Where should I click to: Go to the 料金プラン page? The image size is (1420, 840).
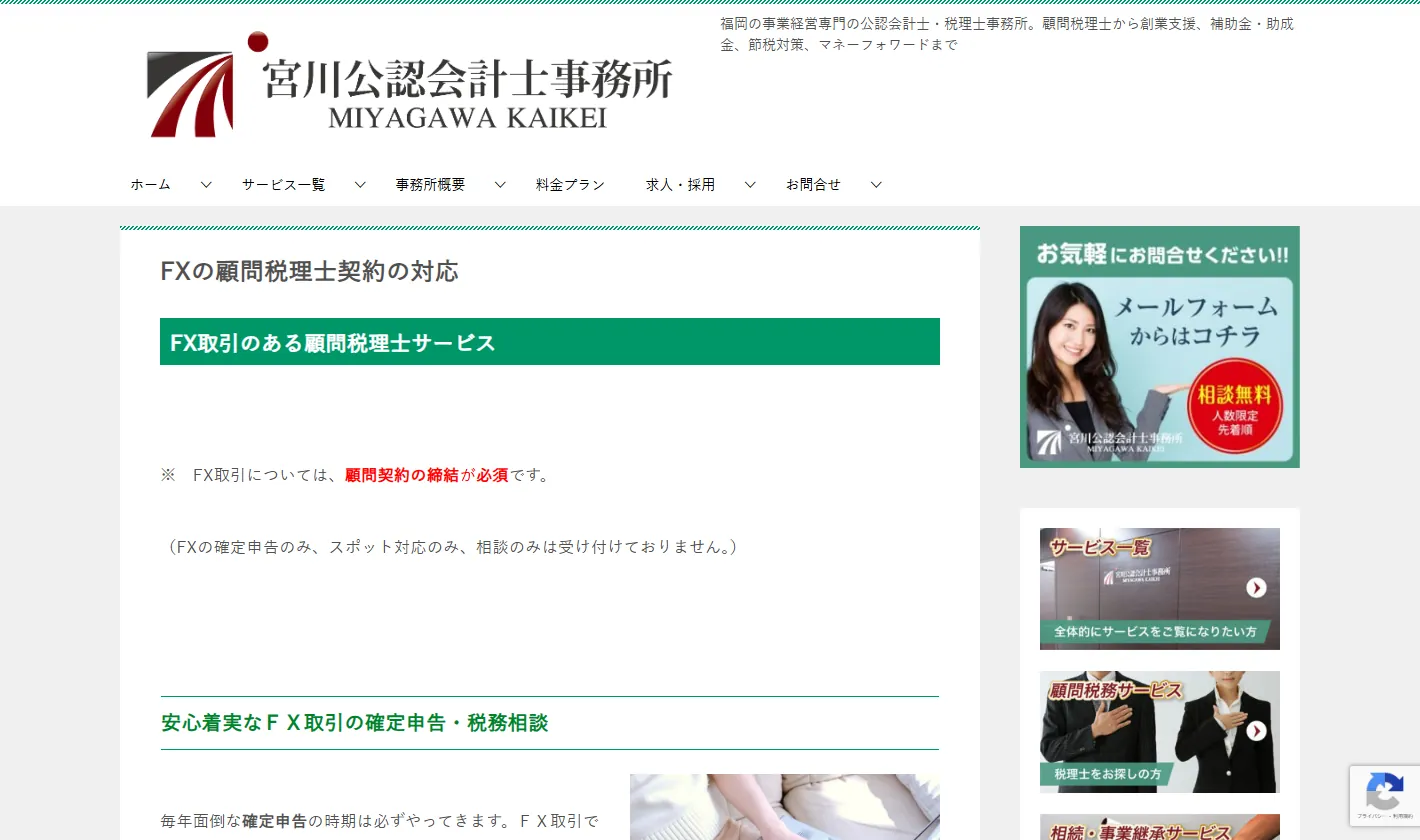point(570,185)
